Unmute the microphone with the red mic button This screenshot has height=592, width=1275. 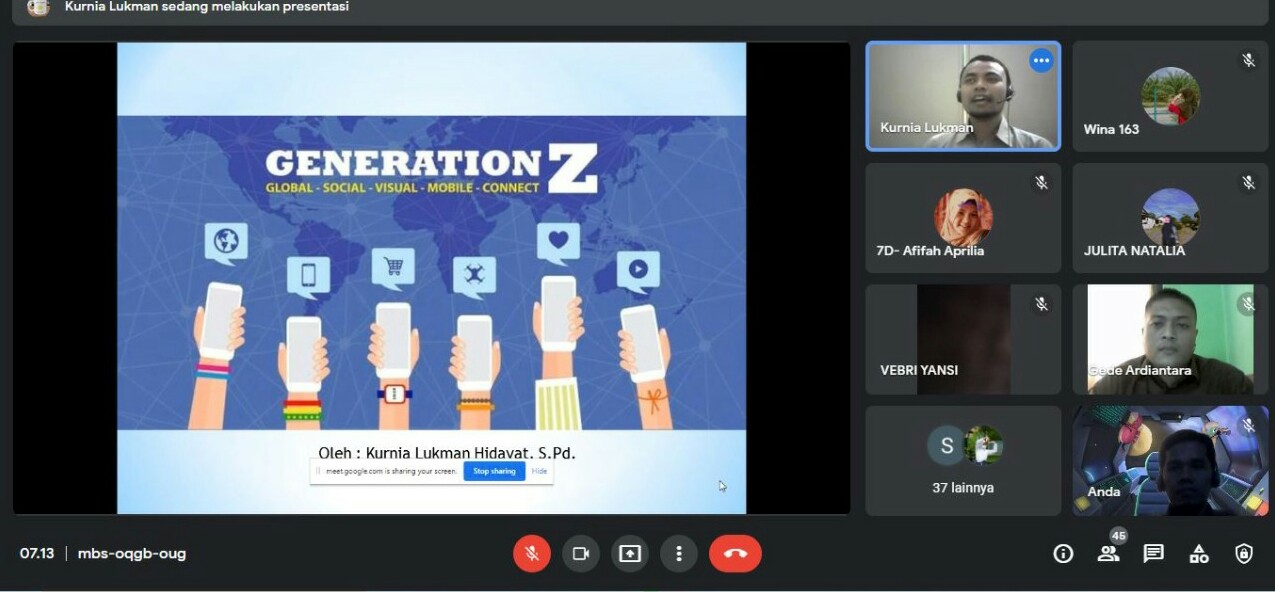coord(532,553)
